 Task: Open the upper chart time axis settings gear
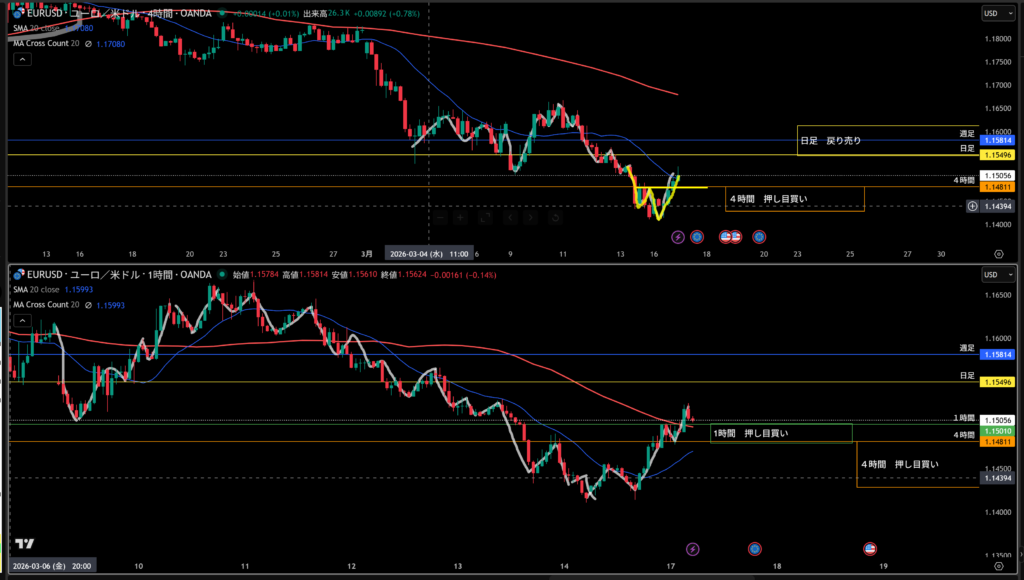pyautogui.click(x=999, y=254)
